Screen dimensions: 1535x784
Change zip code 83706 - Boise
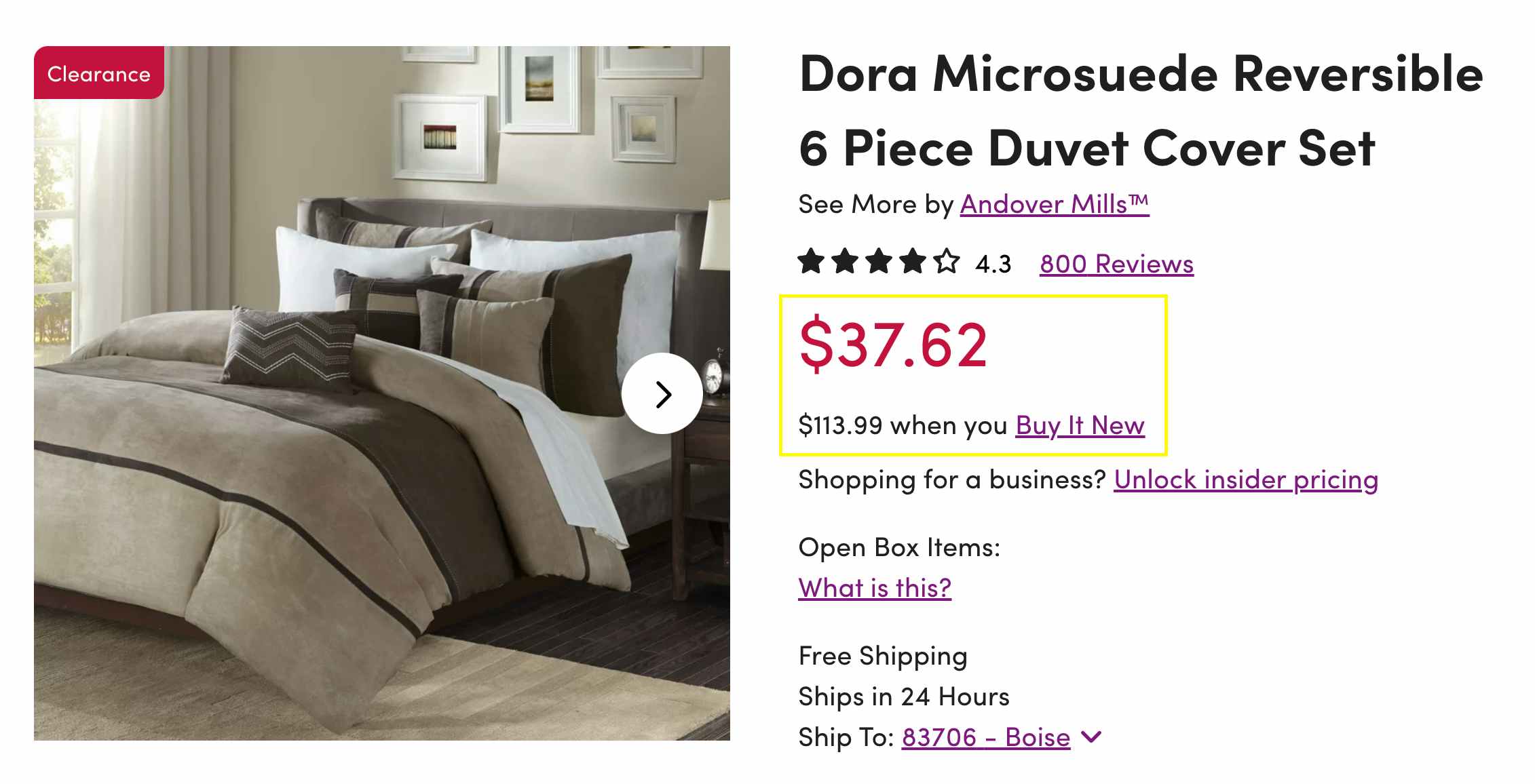(x=985, y=737)
